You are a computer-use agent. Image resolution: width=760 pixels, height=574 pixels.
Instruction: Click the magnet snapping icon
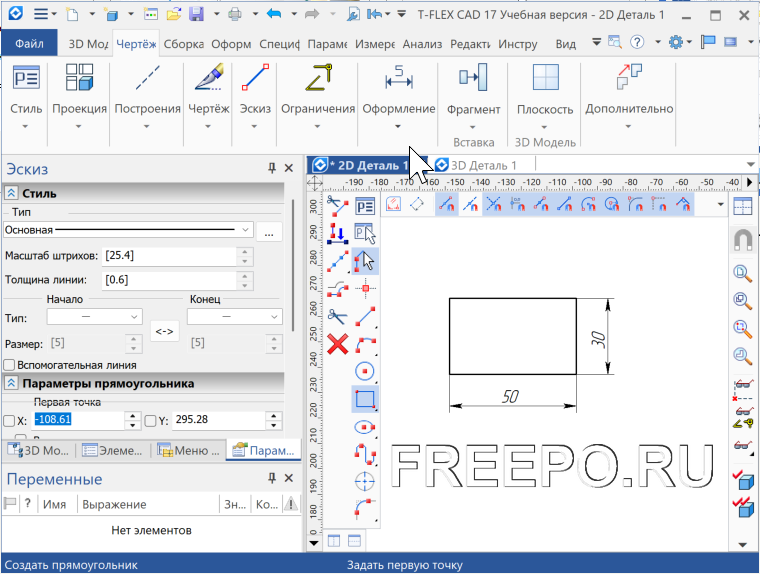tap(742, 239)
